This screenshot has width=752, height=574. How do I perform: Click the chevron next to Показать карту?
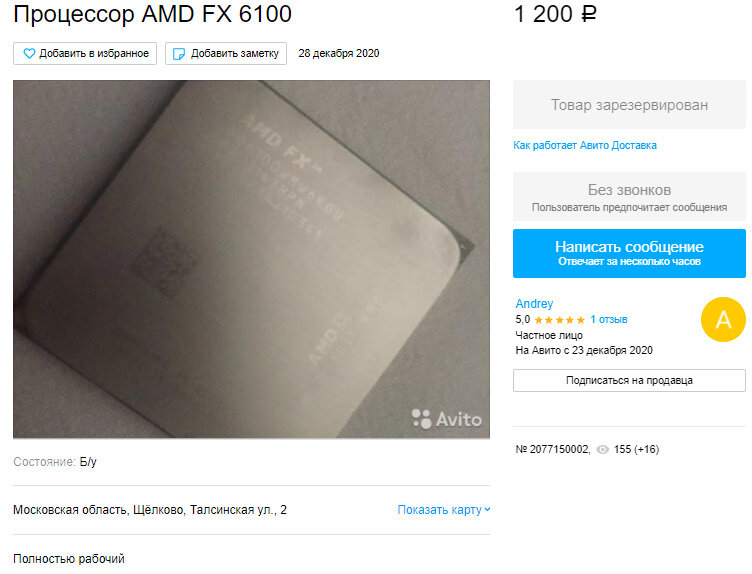point(487,509)
